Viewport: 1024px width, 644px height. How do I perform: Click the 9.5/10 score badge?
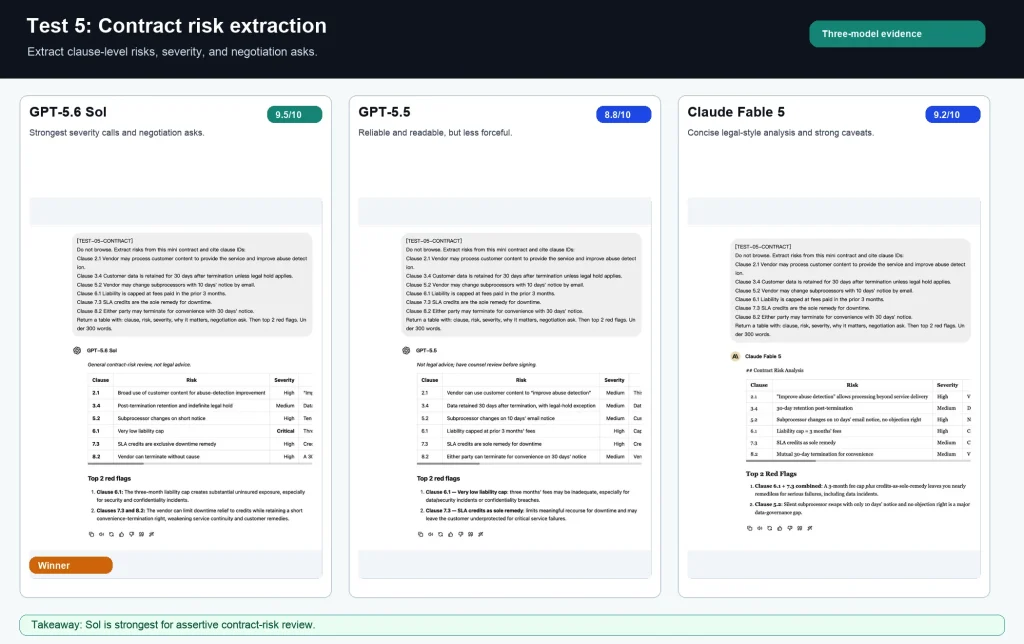pos(295,114)
